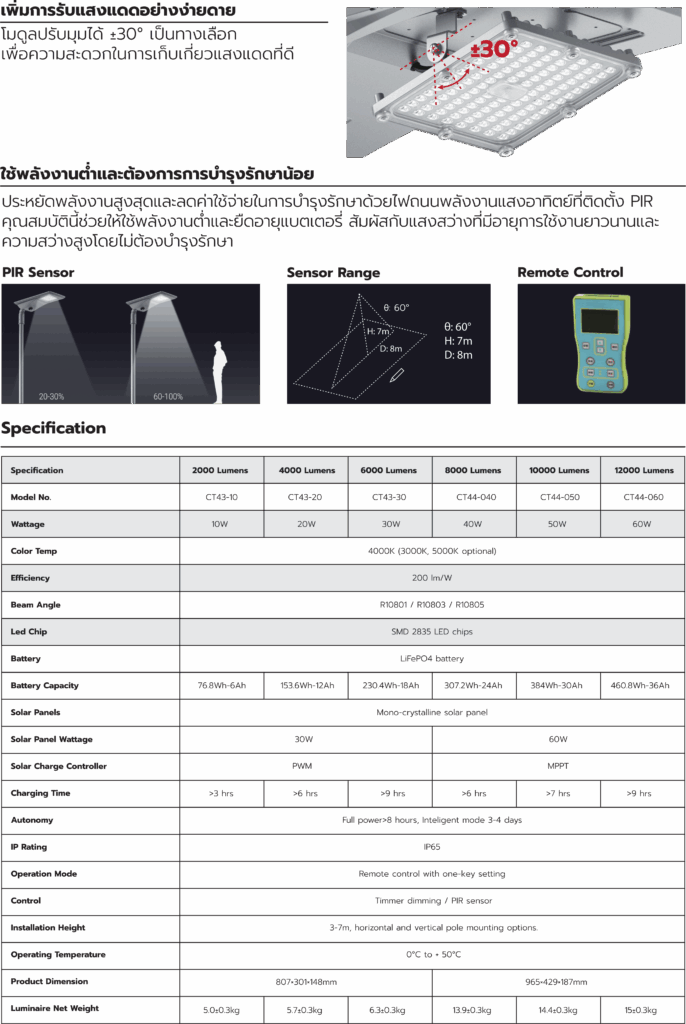Click the Efficiency row label
The image size is (686, 1024).
91,578
